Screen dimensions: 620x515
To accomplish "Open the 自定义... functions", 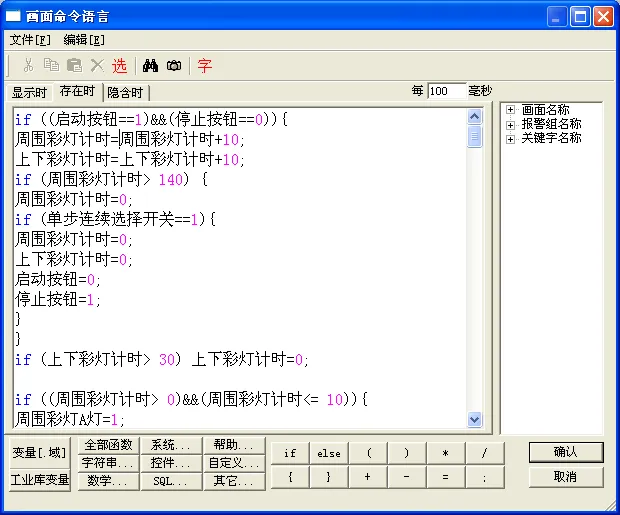I will click(234, 463).
